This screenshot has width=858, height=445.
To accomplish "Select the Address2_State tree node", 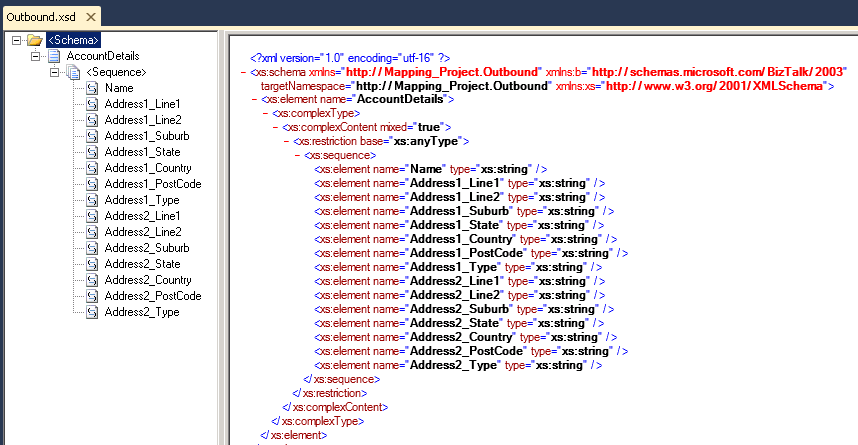I will (x=142, y=264).
